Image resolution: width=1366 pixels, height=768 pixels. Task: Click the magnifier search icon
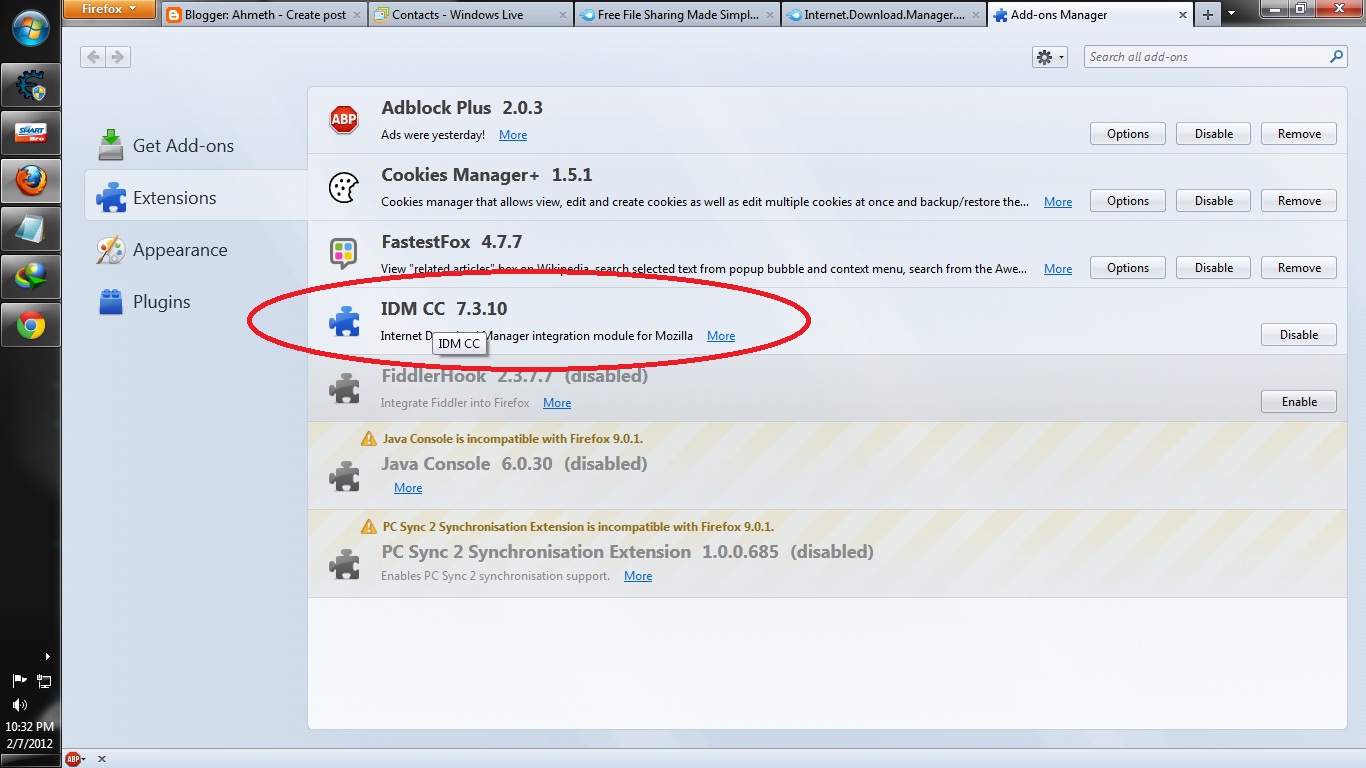point(1337,57)
